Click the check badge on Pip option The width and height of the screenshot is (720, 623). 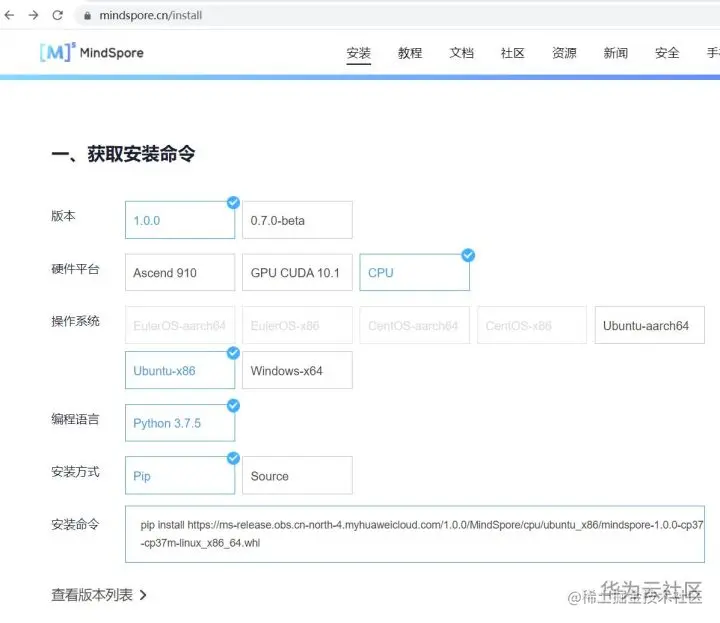[x=233, y=458]
